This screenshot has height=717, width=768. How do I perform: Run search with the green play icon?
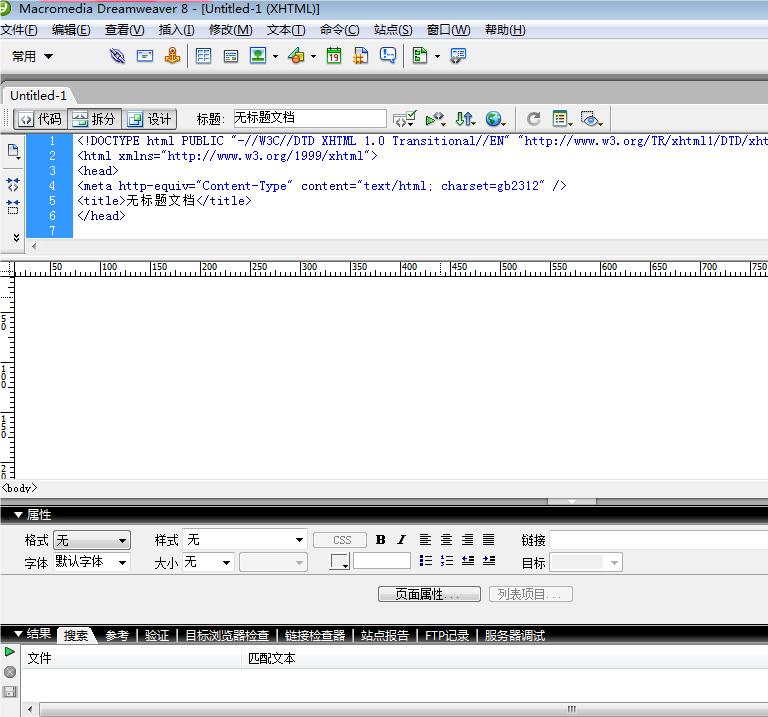point(10,651)
